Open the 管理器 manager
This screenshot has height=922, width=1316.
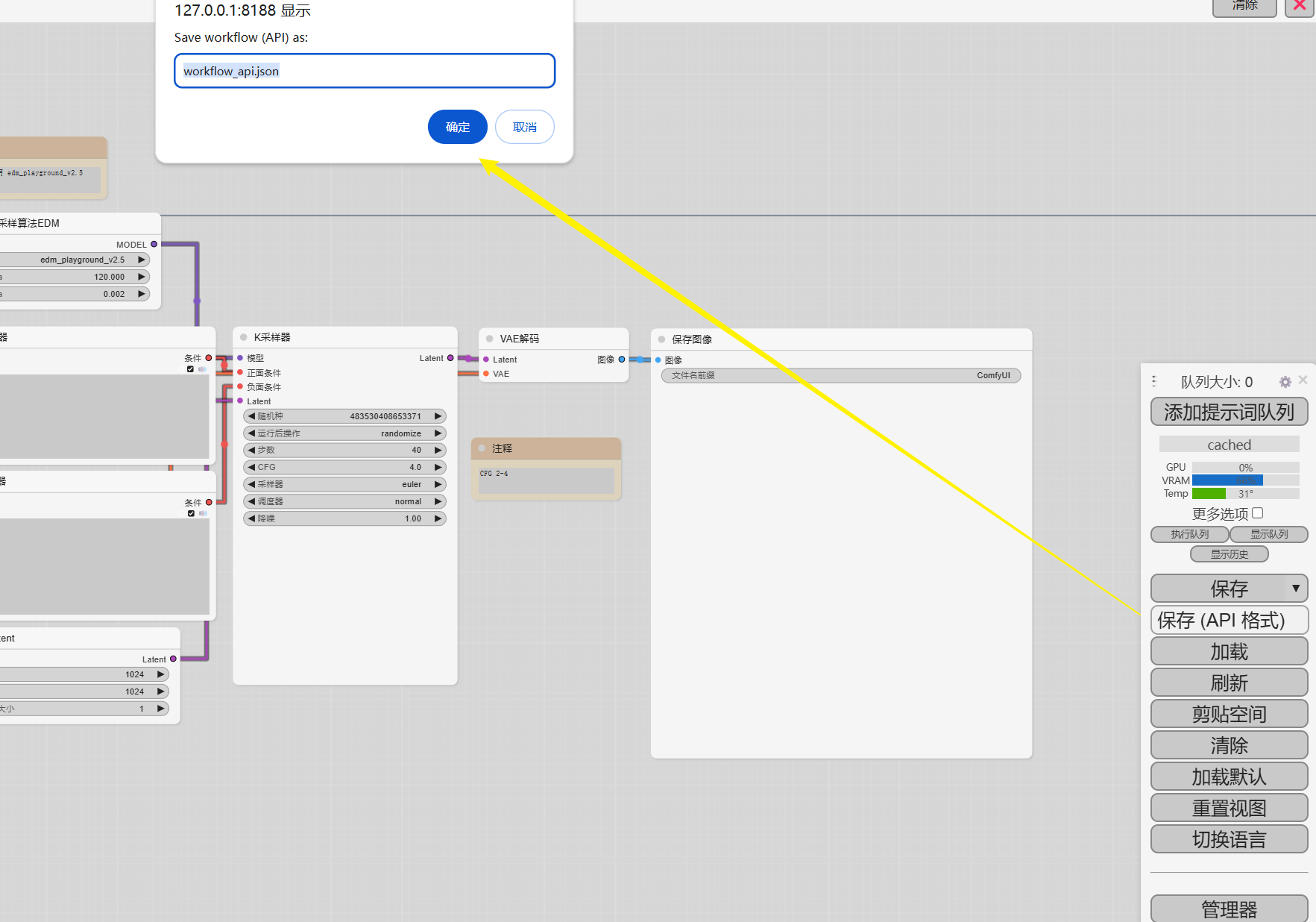click(1229, 909)
